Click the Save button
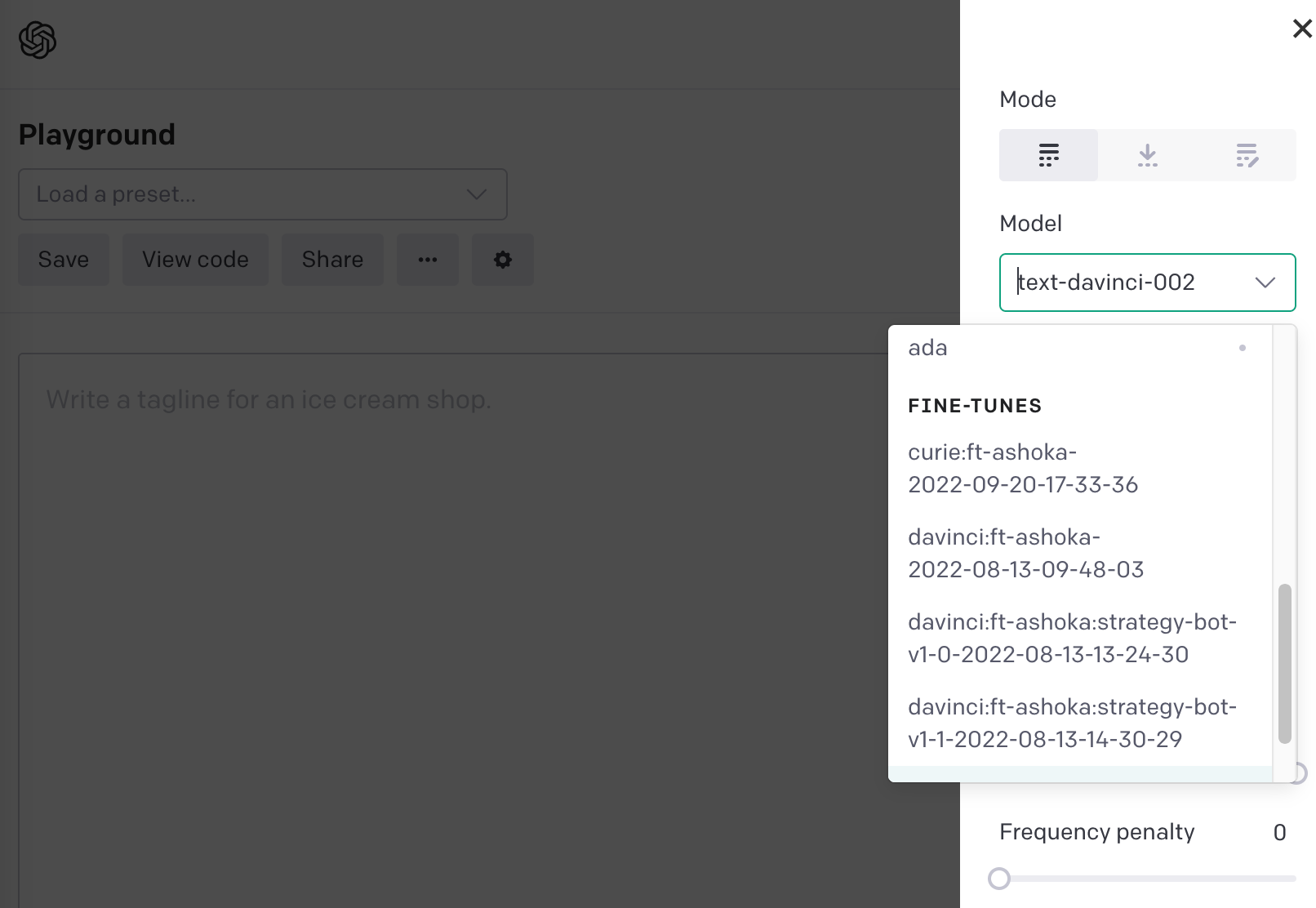This screenshot has height=908, width=1316. coord(64,260)
